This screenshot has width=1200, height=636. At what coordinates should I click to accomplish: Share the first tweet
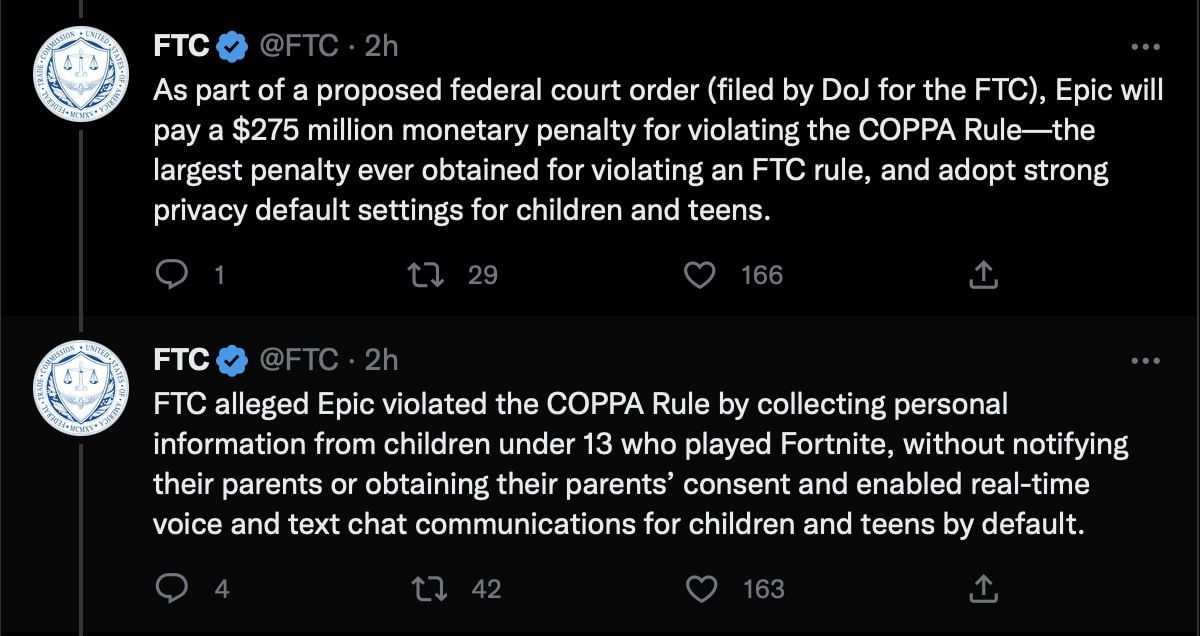(983, 273)
